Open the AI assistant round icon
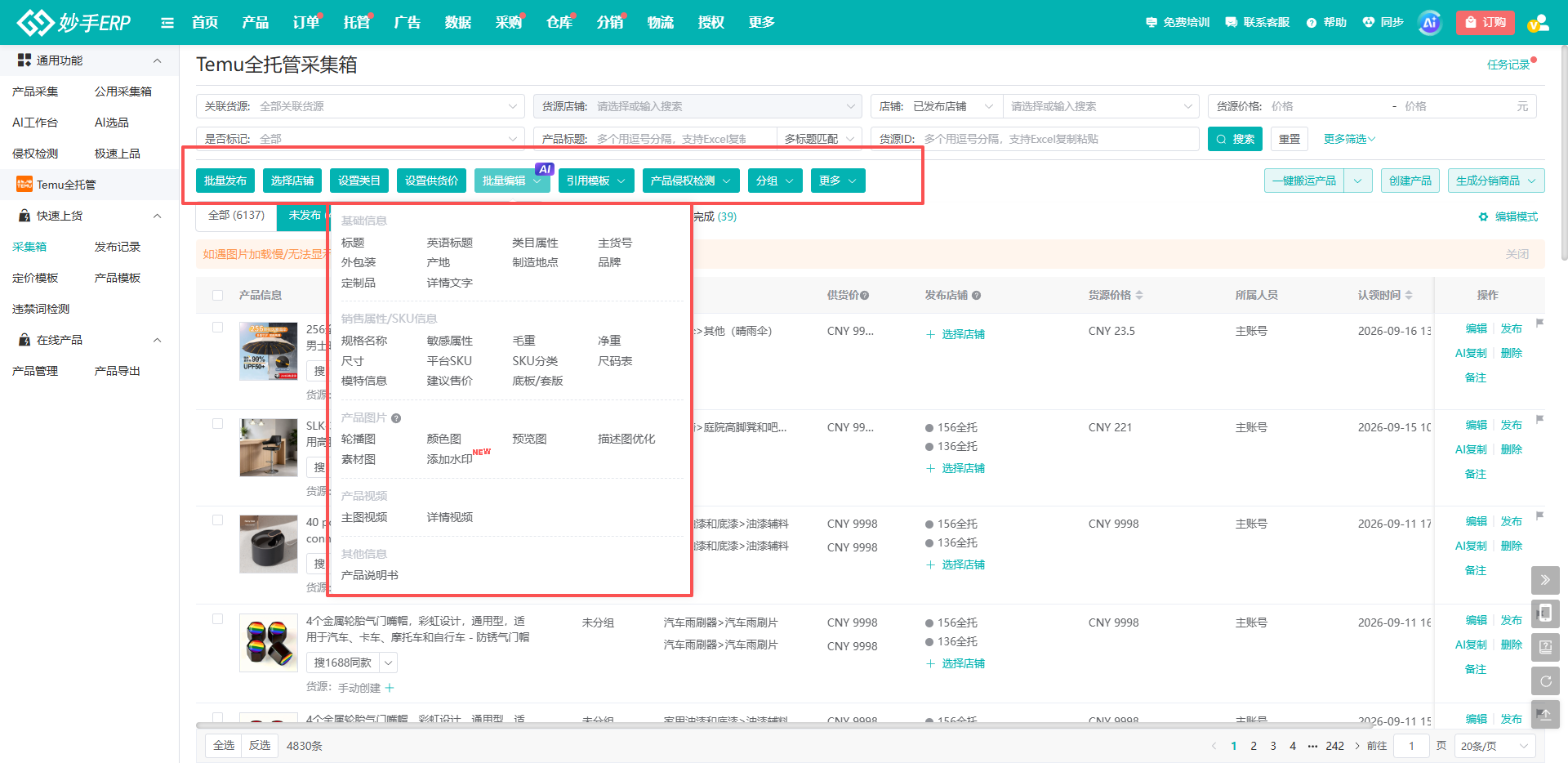 point(1429,23)
